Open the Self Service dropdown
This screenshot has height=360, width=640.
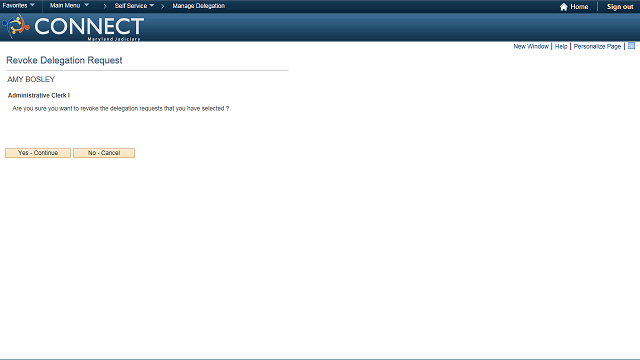point(134,6)
